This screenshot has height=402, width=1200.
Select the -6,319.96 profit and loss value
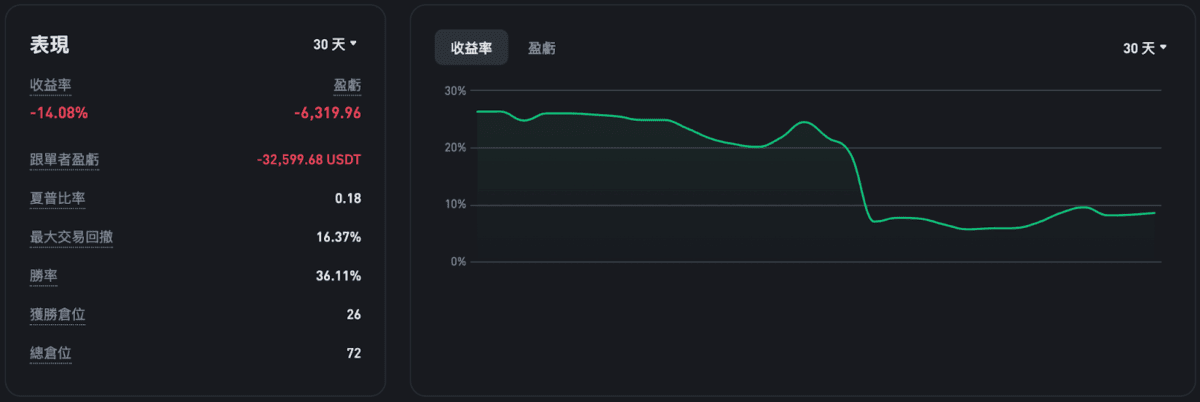click(327, 113)
